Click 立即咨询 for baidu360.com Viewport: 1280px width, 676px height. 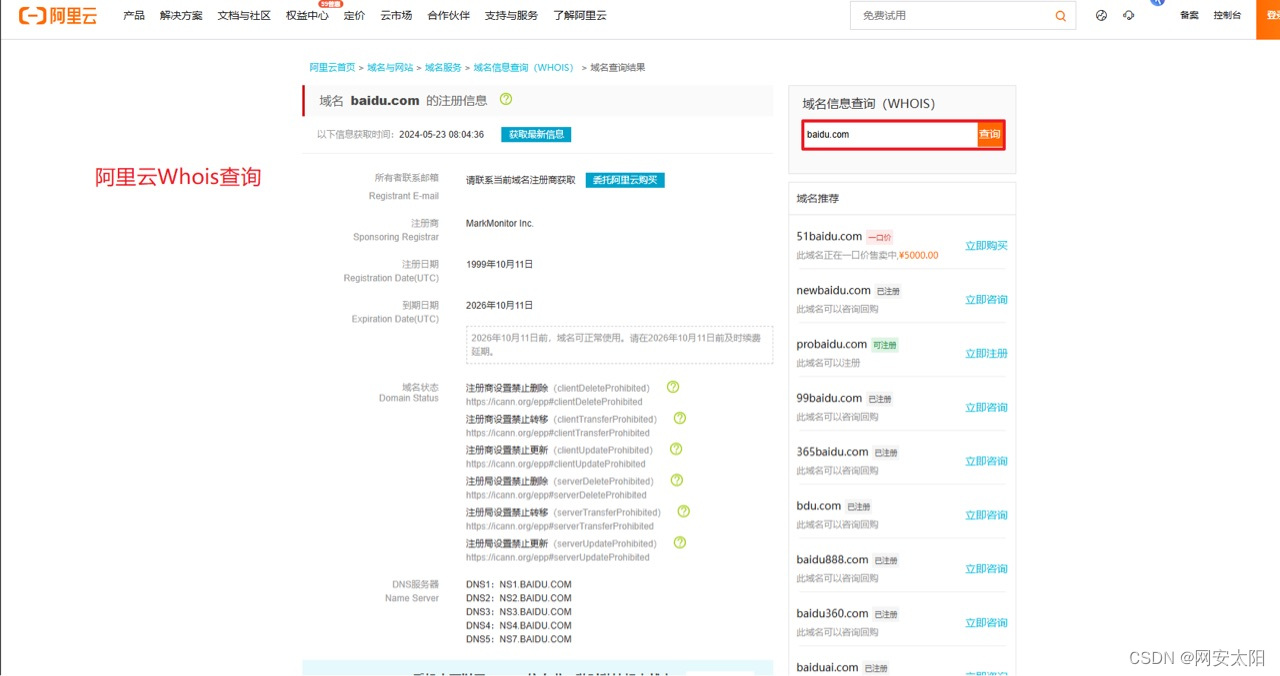point(986,623)
